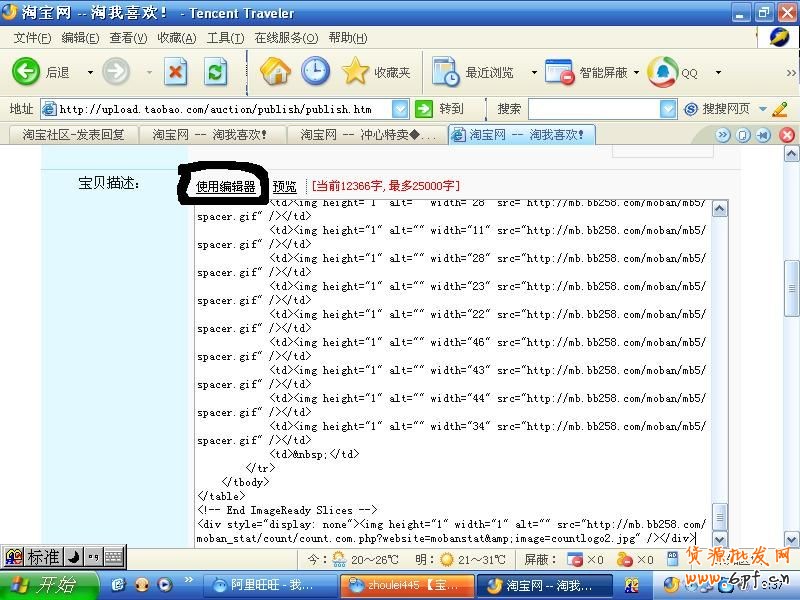Image resolution: width=800 pixels, height=600 pixels.
Task: Open the 收藏(A) menu
Action: [177, 38]
